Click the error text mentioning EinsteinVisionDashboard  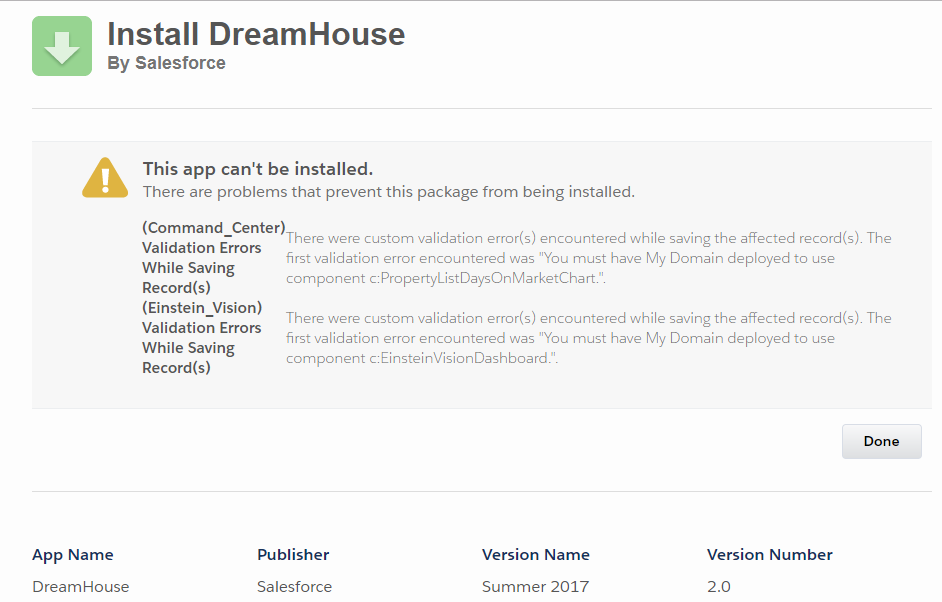pyautogui.click(x=589, y=338)
